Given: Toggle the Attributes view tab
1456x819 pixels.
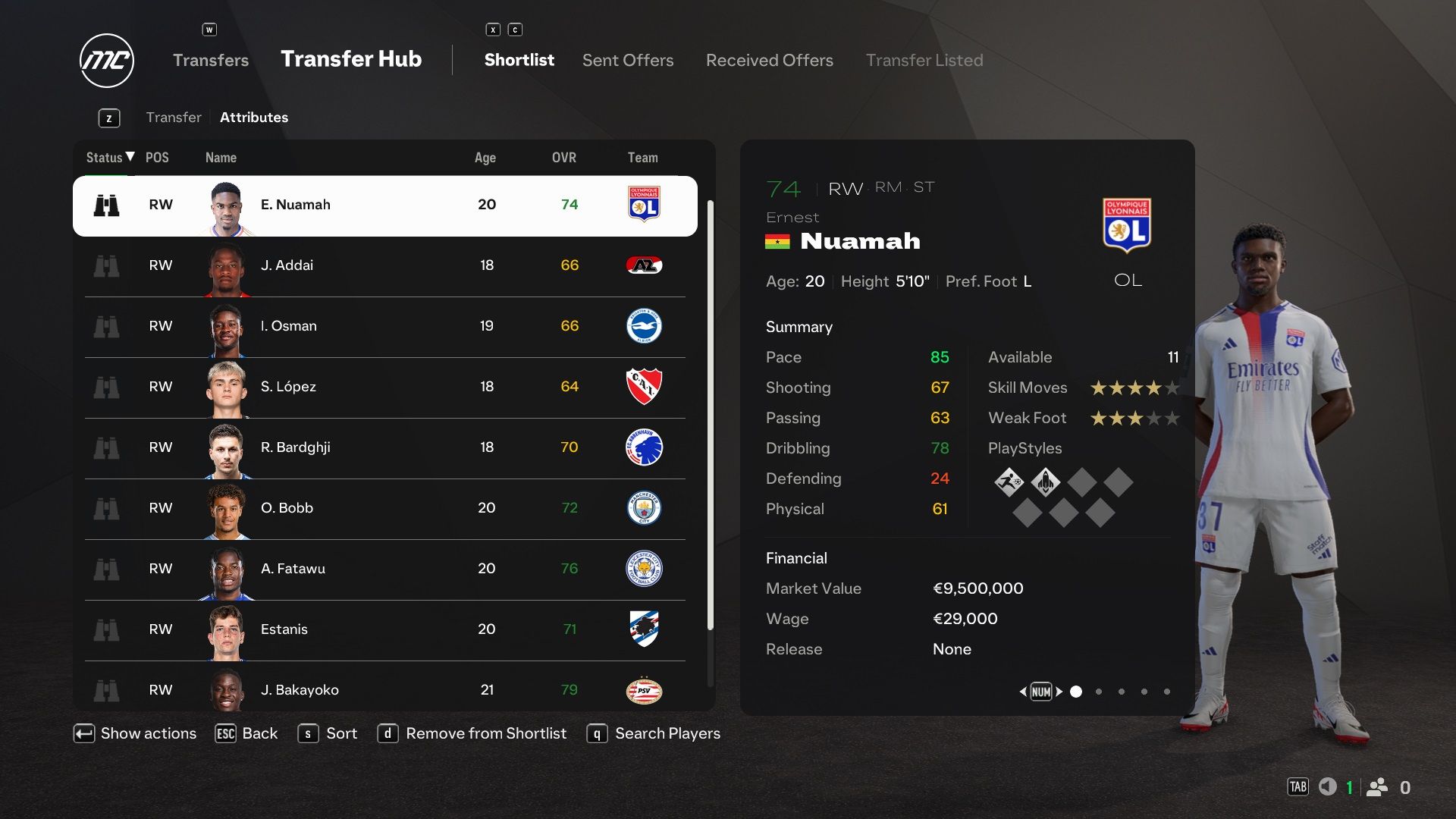Looking at the screenshot, I should coord(254,117).
